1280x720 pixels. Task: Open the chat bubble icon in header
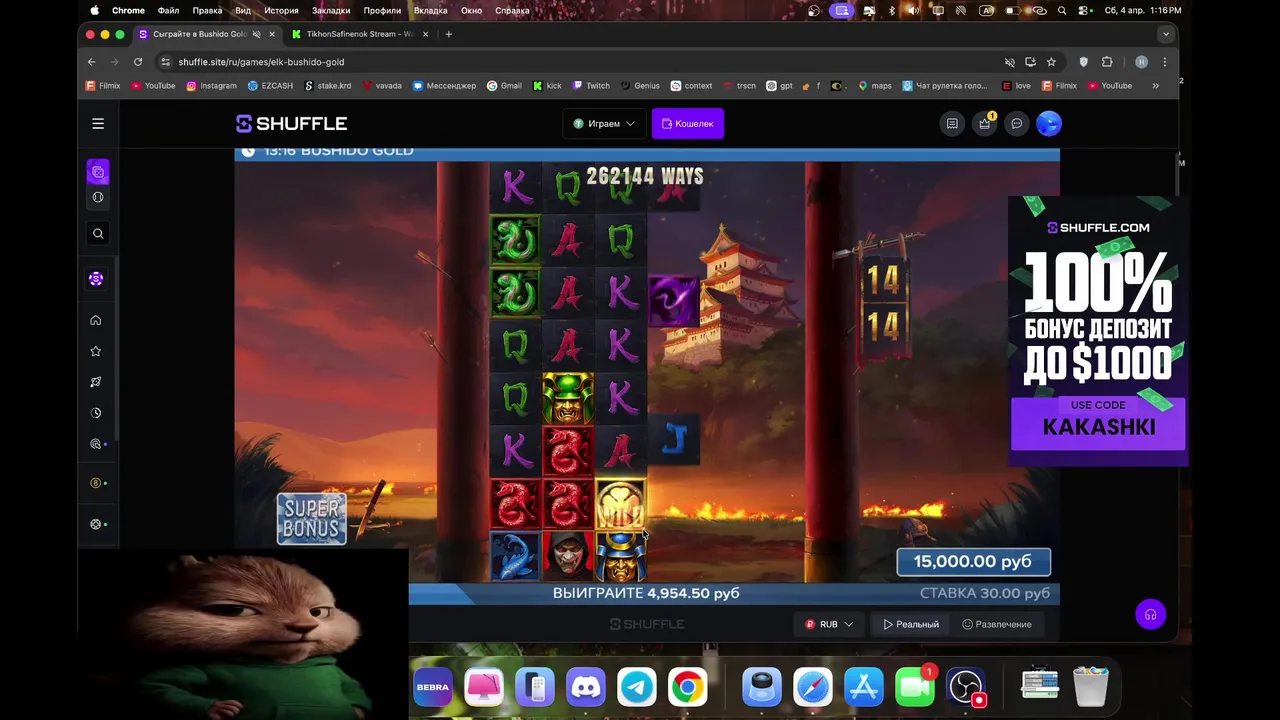pyautogui.click(x=1017, y=124)
